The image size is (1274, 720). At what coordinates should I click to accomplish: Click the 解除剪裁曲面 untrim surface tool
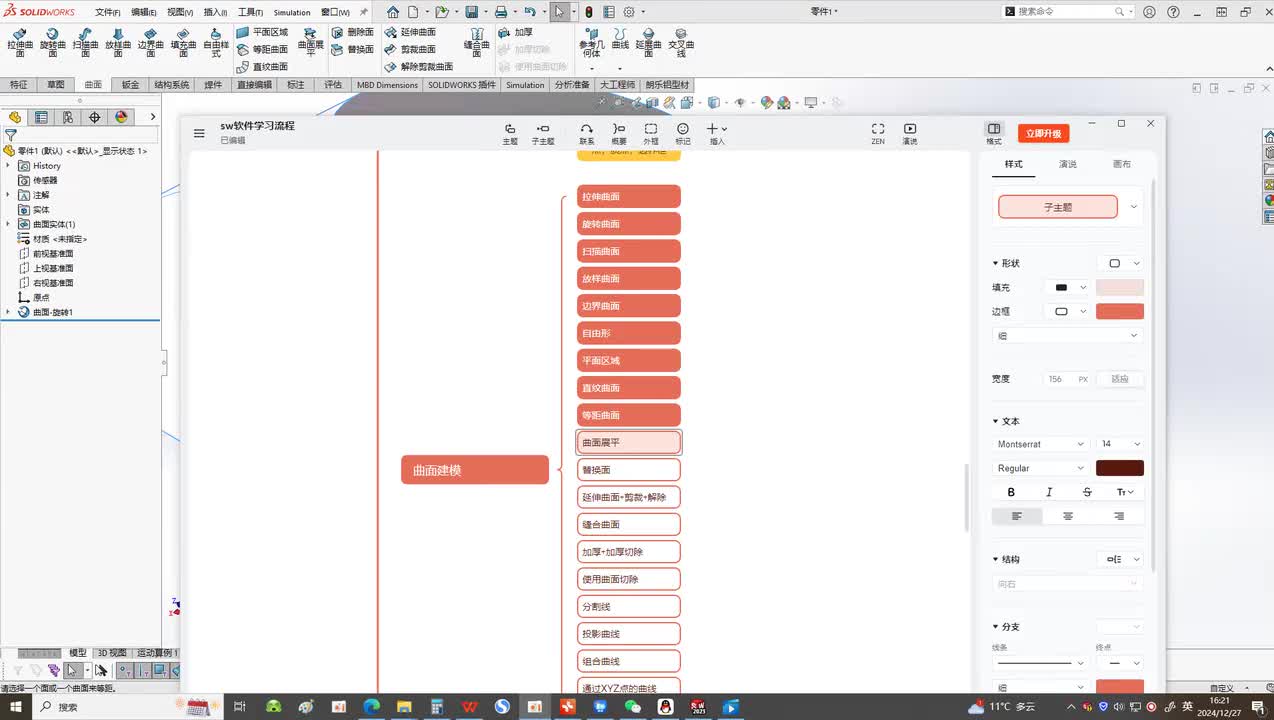(419, 67)
